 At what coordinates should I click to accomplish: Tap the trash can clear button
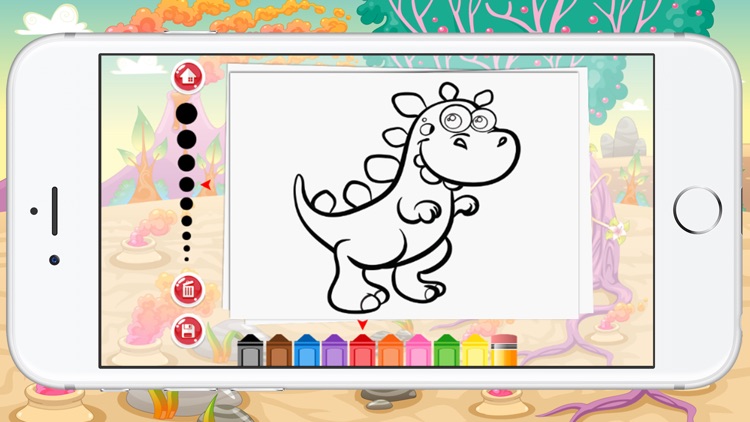(x=188, y=290)
